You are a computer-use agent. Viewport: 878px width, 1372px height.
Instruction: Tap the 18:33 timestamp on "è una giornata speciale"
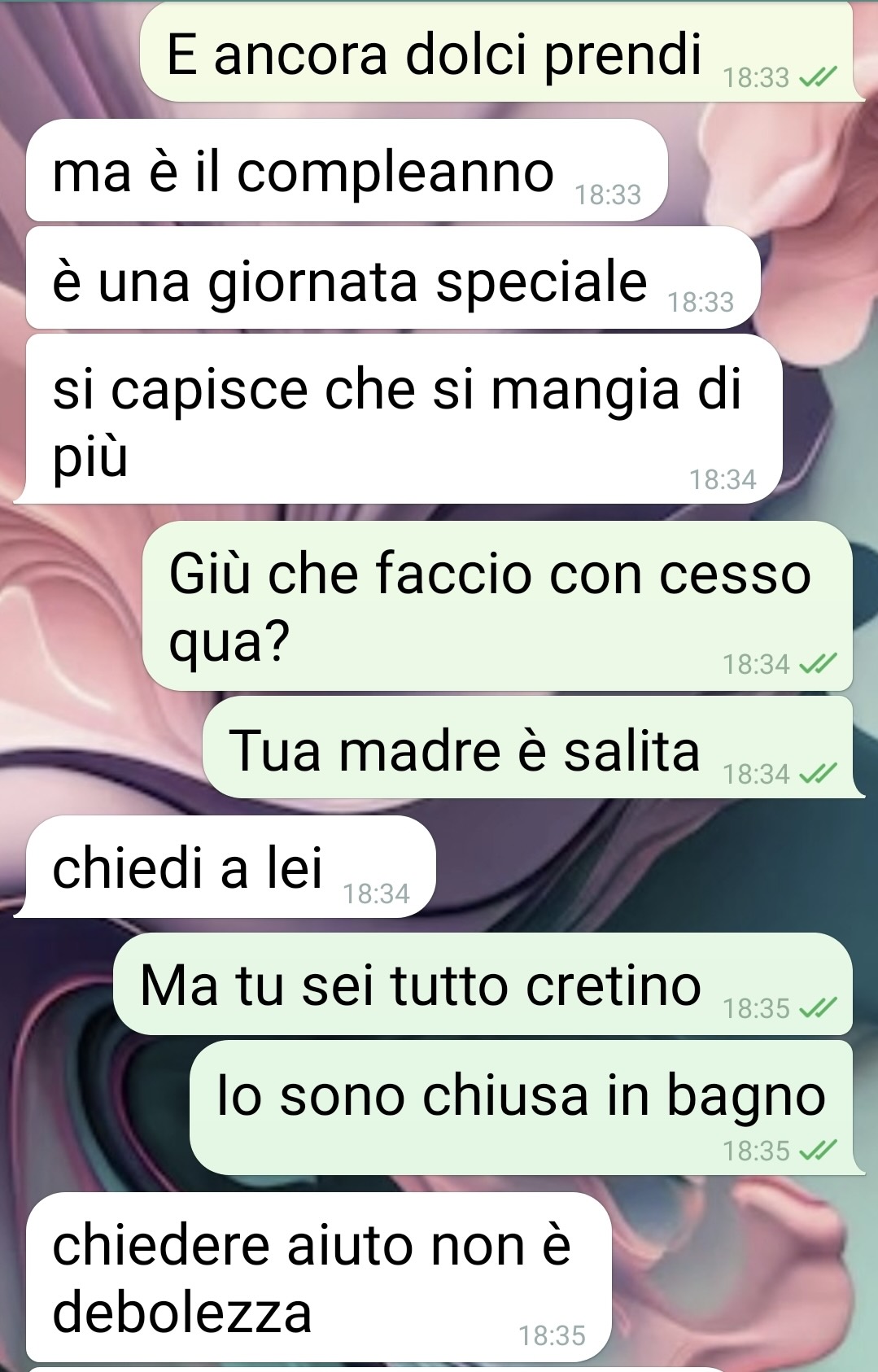(701, 303)
